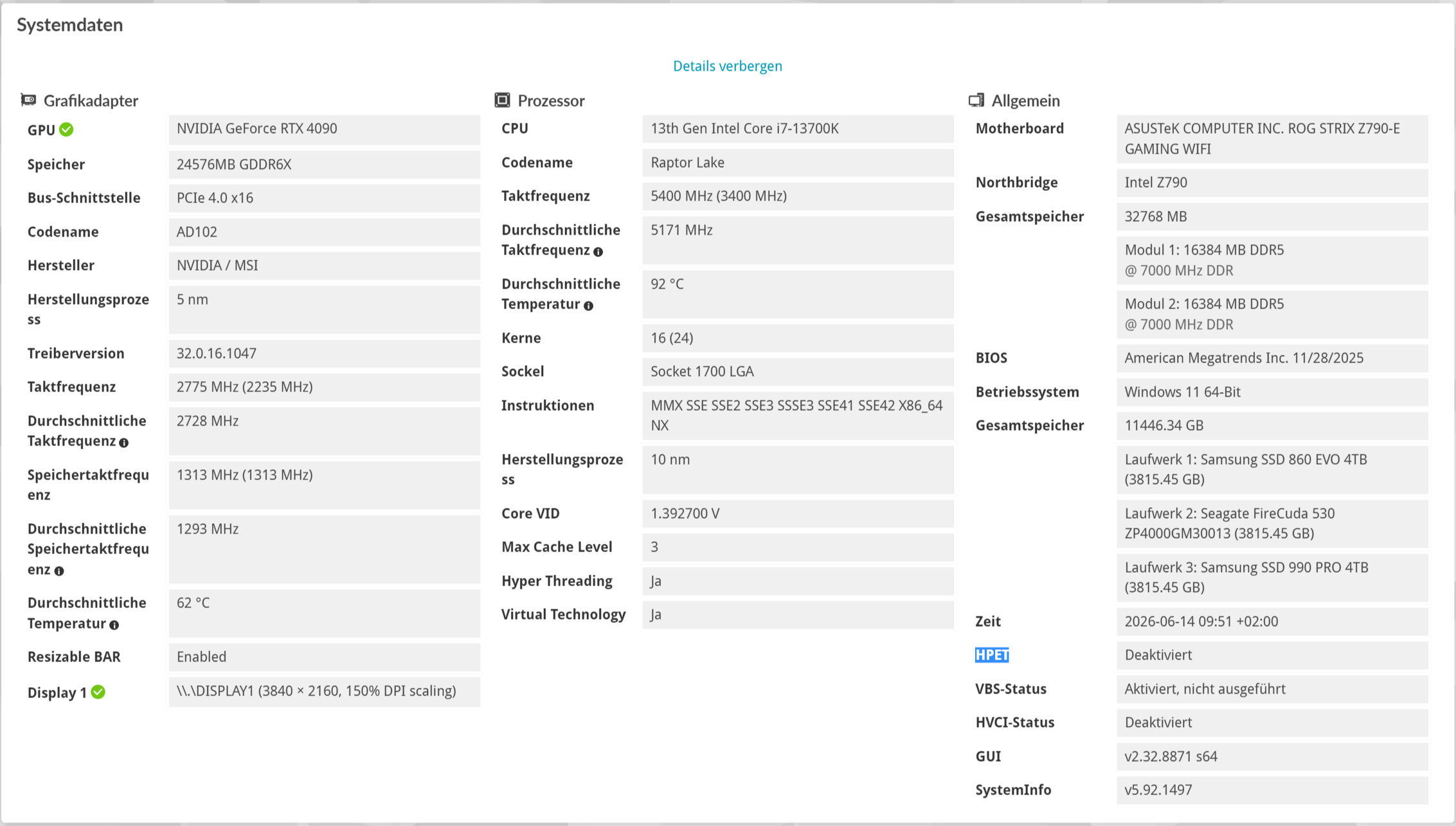
Task: Select the NVIDIA GeForce RTX 4090 value field
Action: click(x=325, y=129)
